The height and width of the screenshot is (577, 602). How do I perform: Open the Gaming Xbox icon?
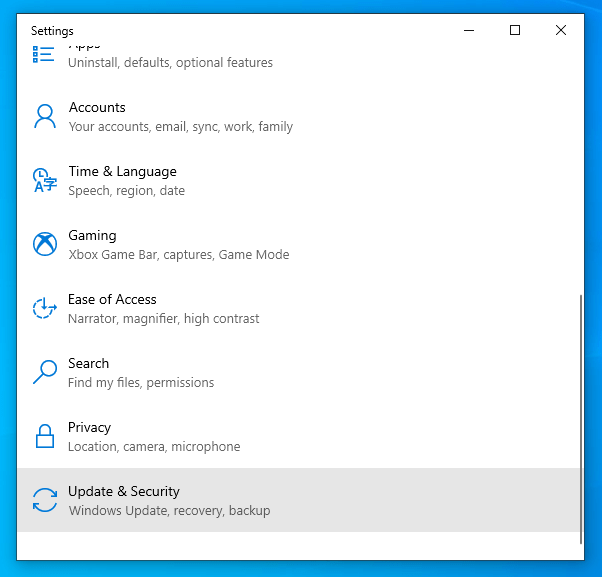point(44,244)
